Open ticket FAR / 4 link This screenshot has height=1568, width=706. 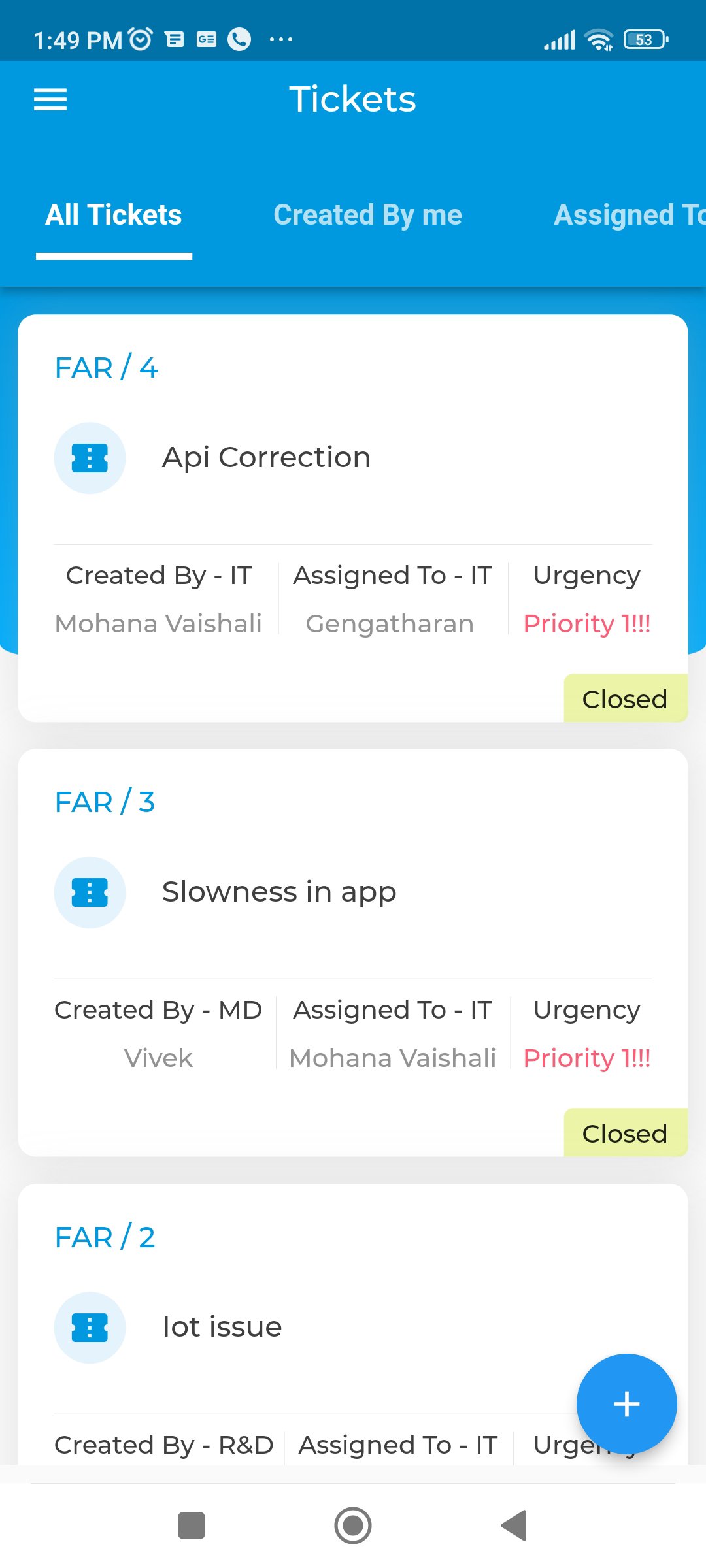[107, 368]
